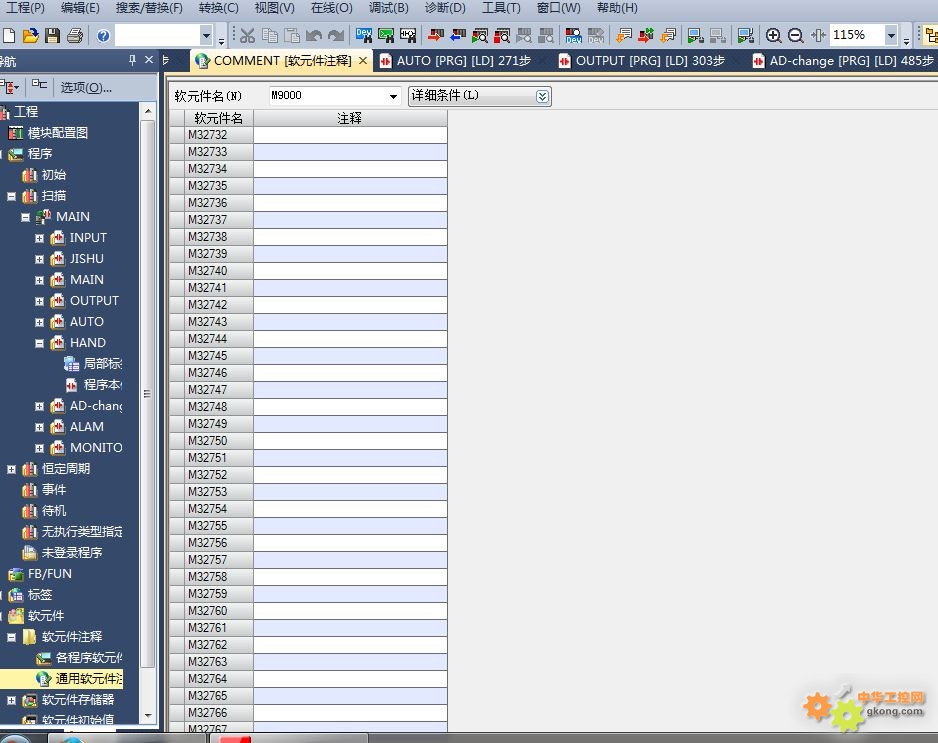
Task: Click the Zoom in magnifier icon
Action: point(773,35)
